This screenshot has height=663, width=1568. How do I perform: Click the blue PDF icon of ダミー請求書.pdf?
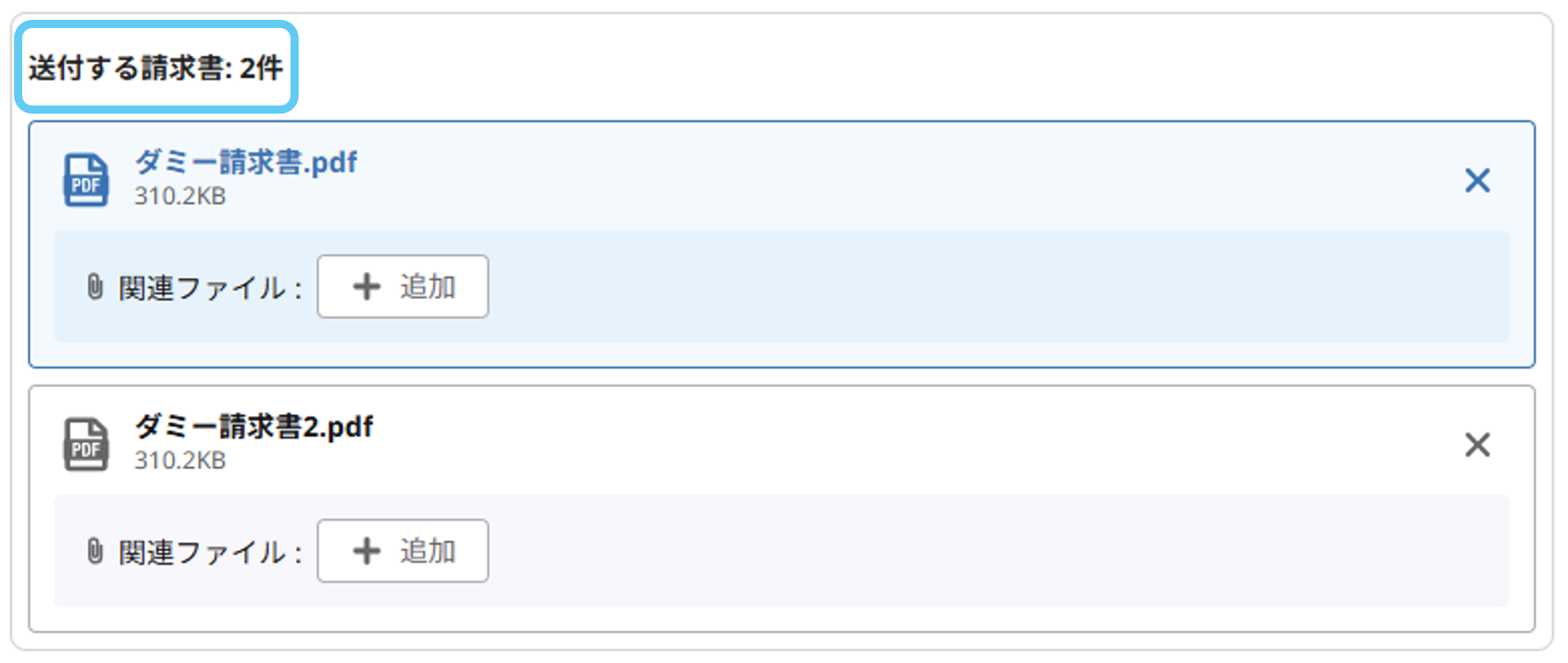[x=86, y=180]
